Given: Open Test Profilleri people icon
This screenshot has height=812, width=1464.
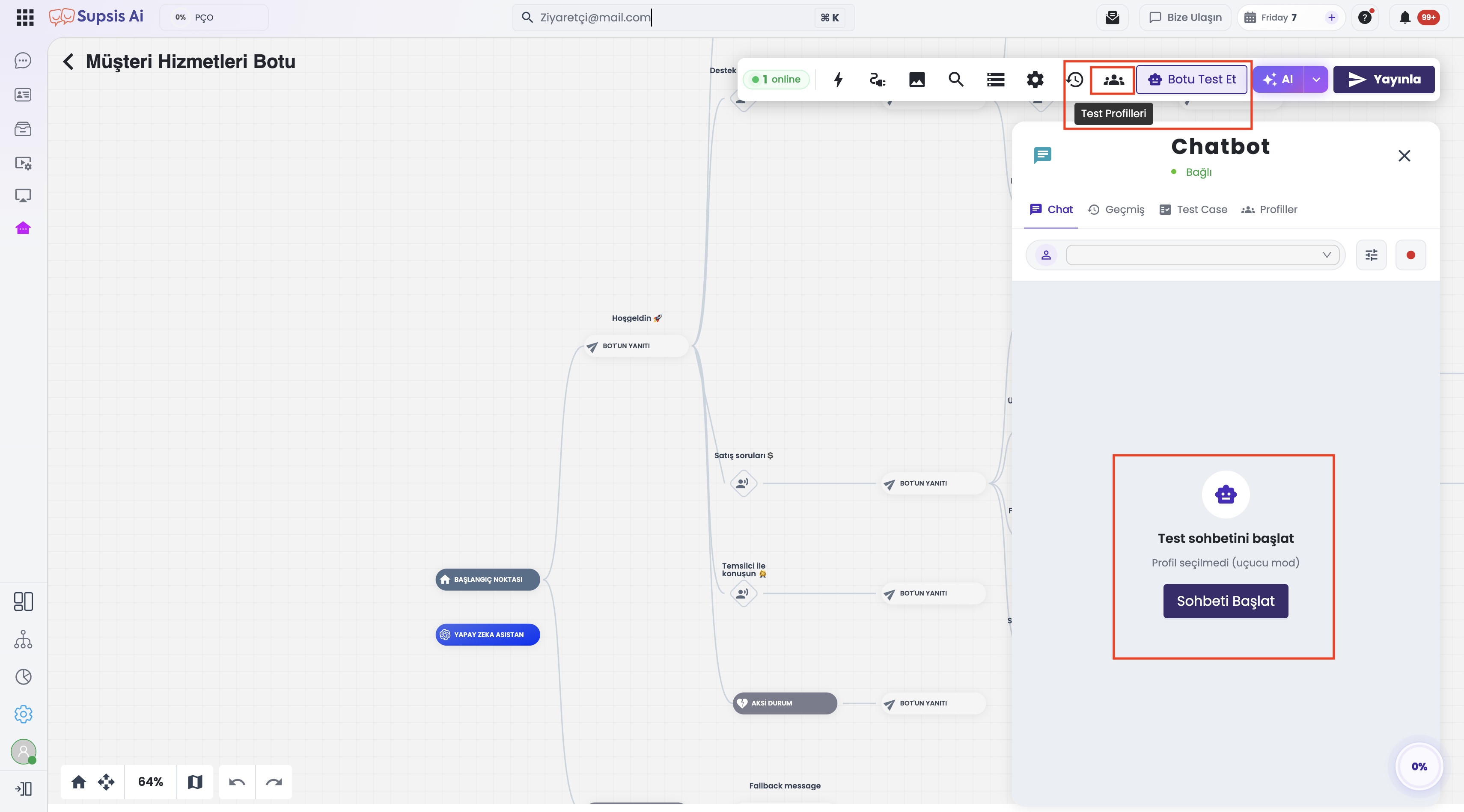Looking at the screenshot, I should click(x=1113, y=80).
